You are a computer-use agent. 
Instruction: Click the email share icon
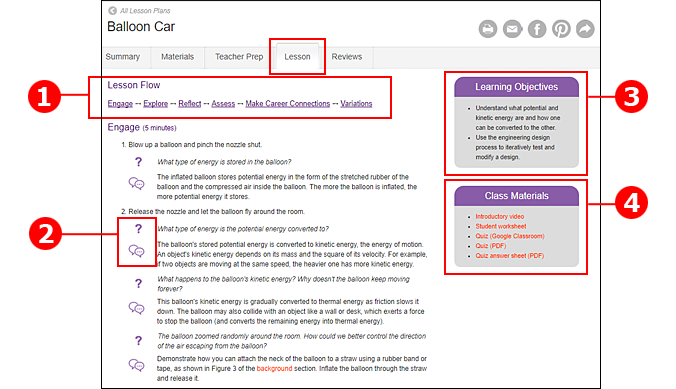coord(512,29)
